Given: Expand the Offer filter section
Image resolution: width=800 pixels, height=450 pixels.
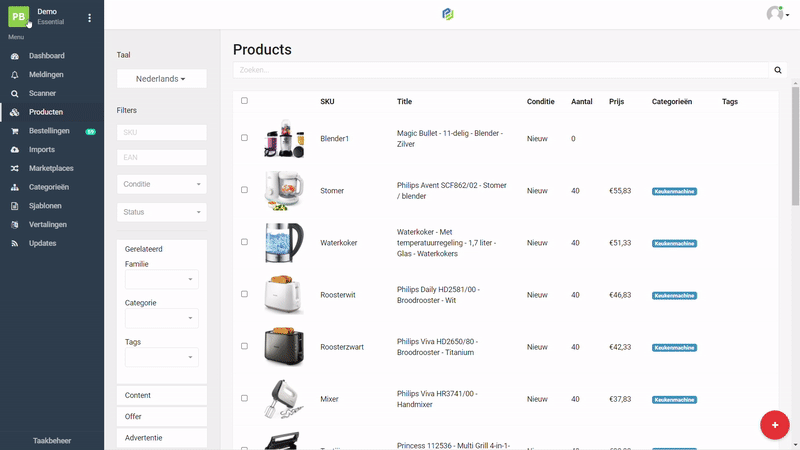Looking at the screenshot, I should [x=162, y=416].
